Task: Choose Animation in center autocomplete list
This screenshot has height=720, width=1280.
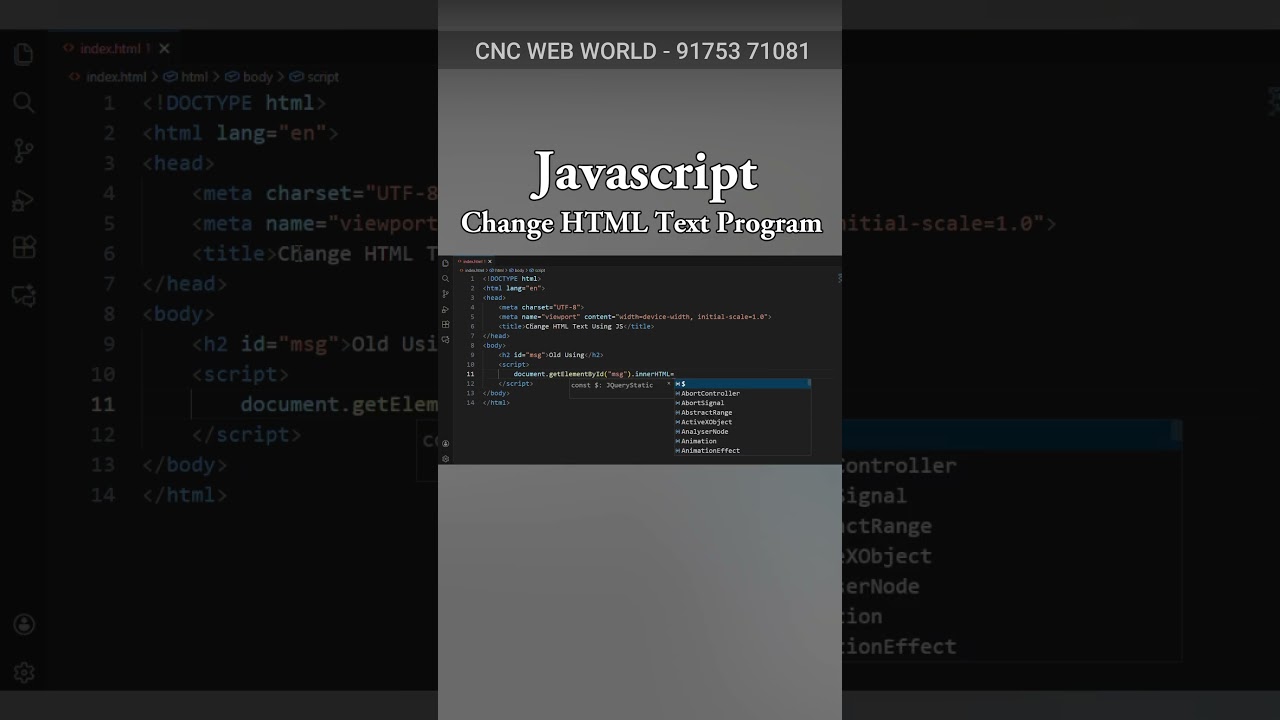Action: coord(742,441)
